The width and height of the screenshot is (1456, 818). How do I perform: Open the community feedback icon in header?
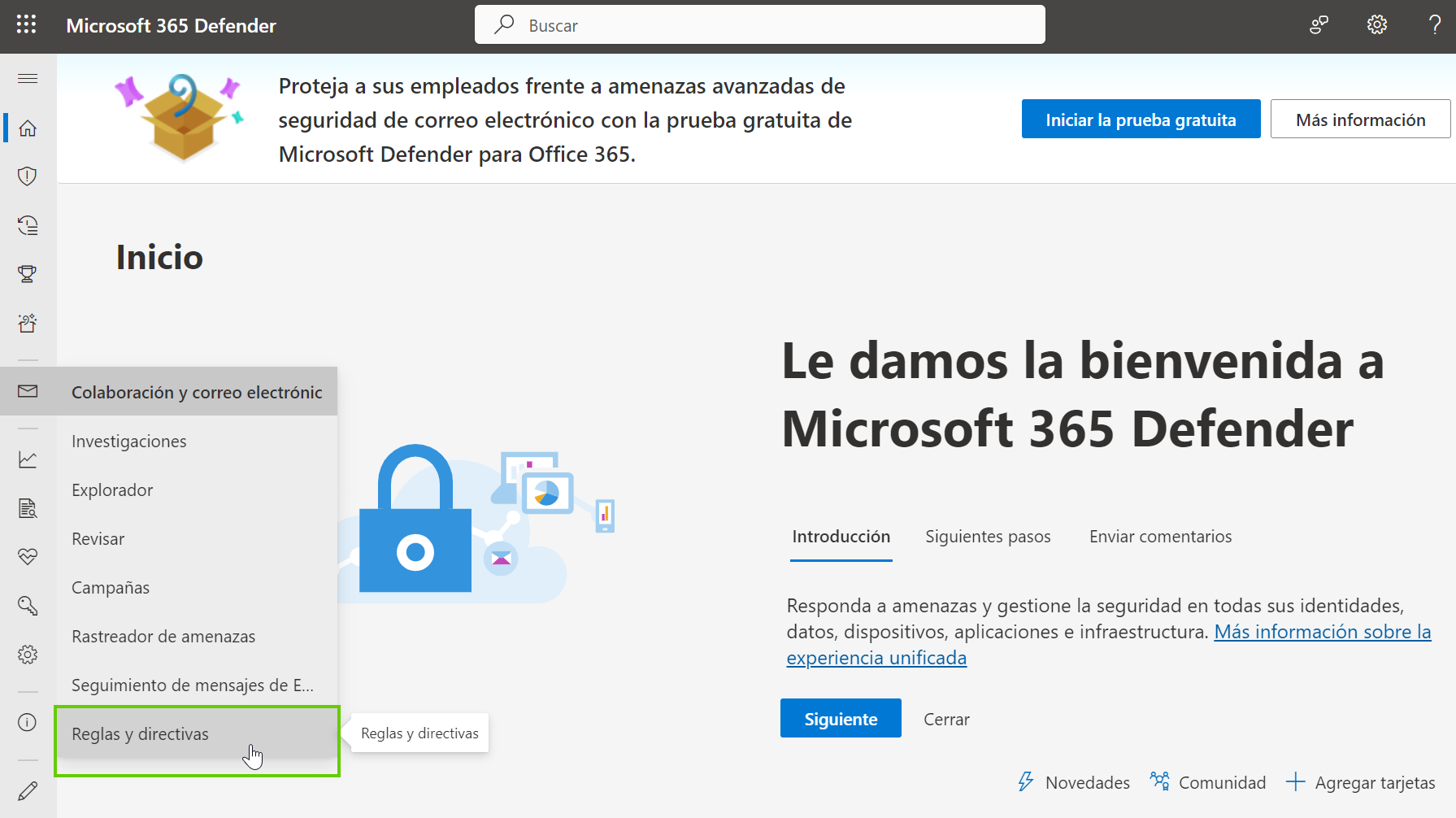click(x=1319, y=25)
